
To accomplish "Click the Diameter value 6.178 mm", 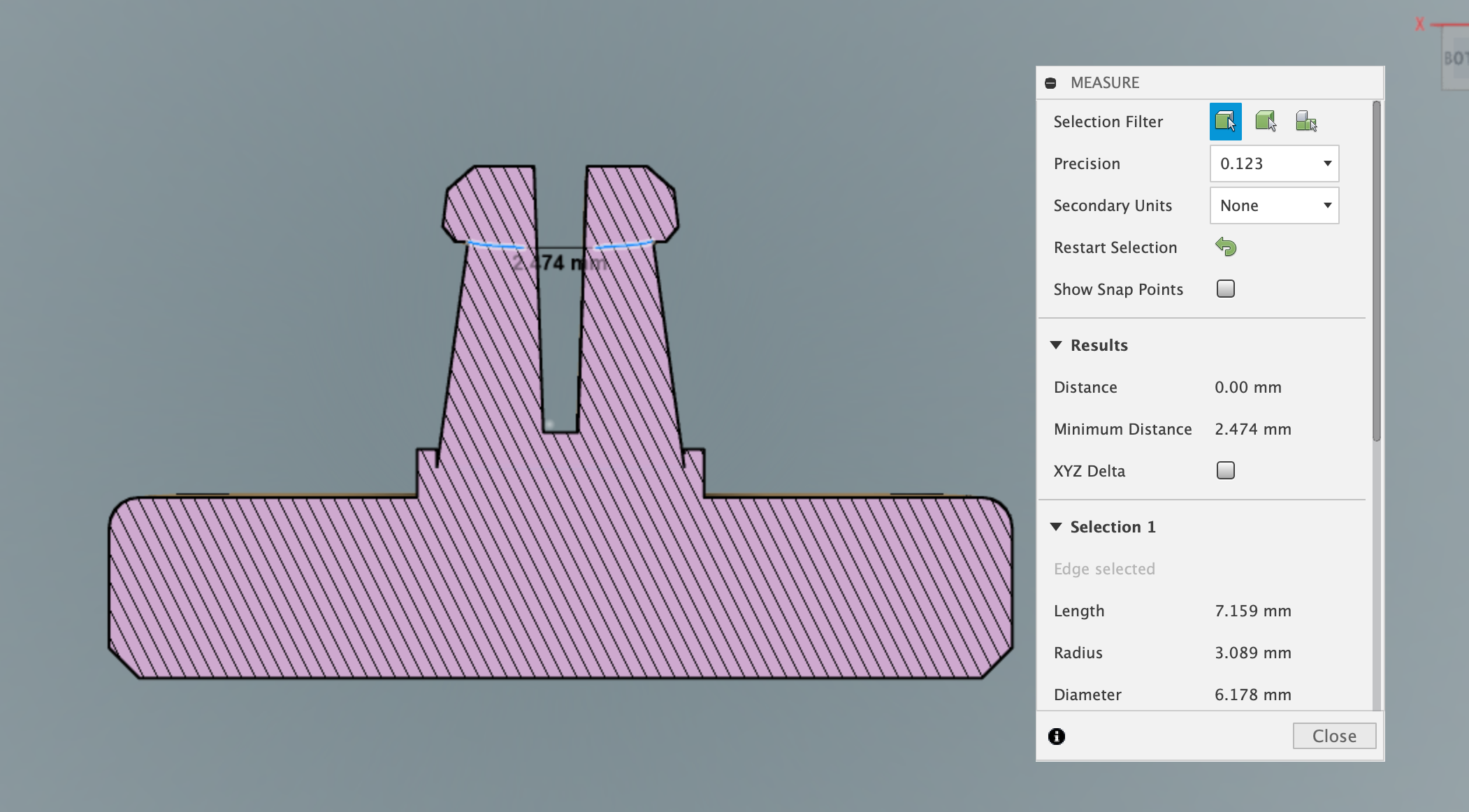I will [x=1253, y=695].
